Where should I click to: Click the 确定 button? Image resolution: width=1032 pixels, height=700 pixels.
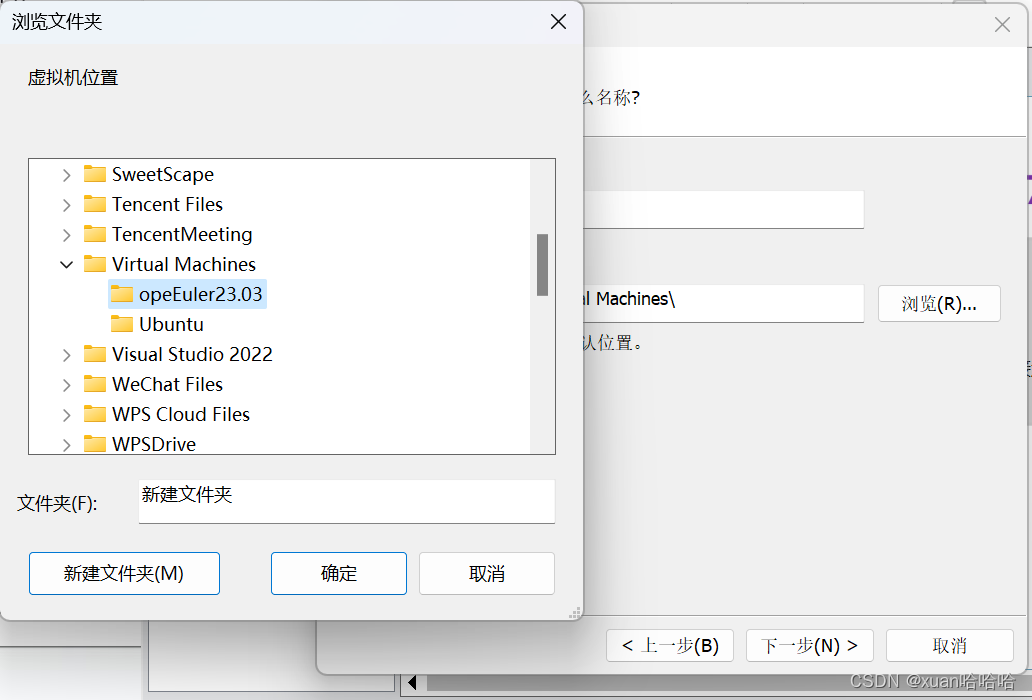coord(338,573)
